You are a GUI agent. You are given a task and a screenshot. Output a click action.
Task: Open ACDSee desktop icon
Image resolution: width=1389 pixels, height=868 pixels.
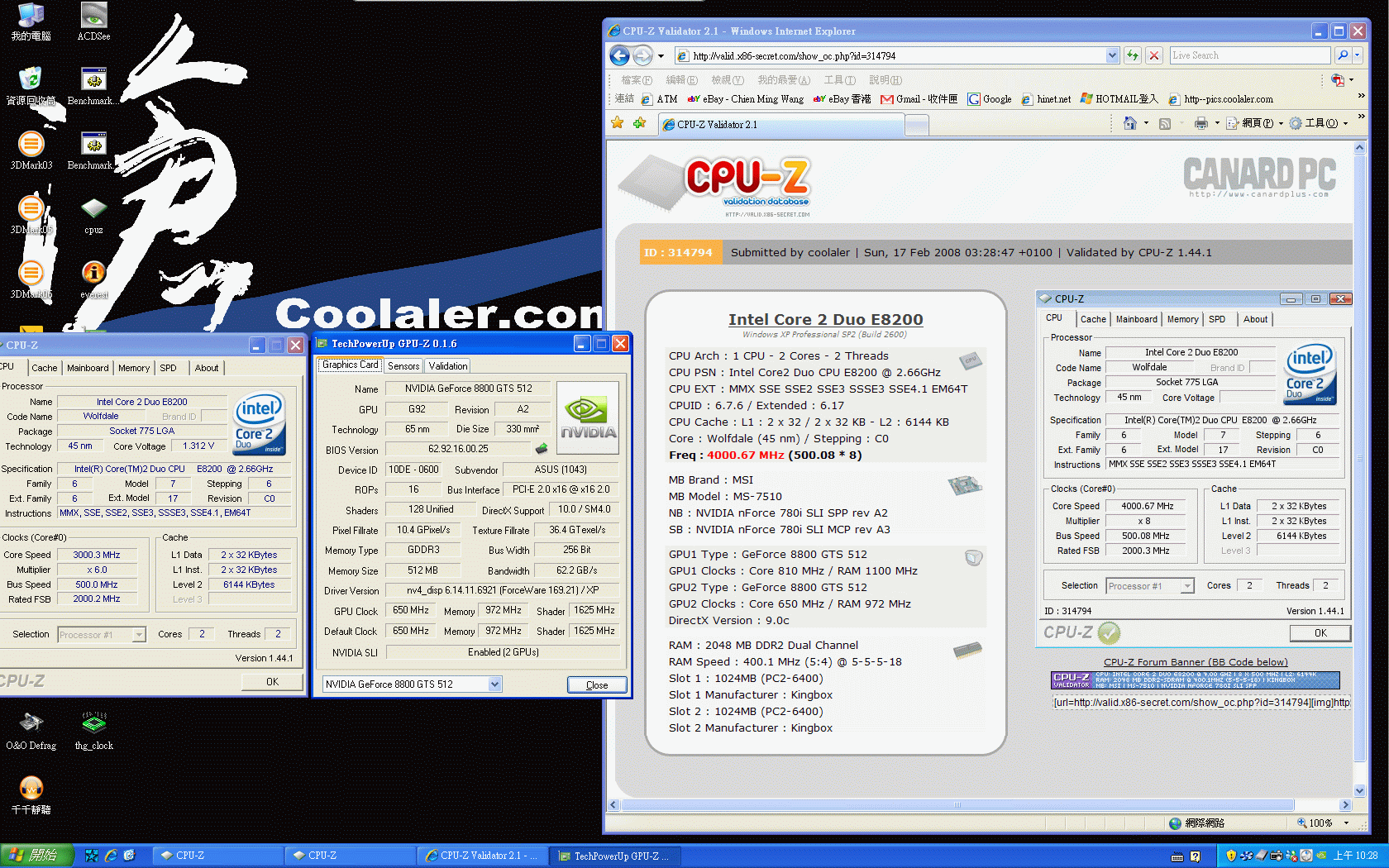coord(93,21)
